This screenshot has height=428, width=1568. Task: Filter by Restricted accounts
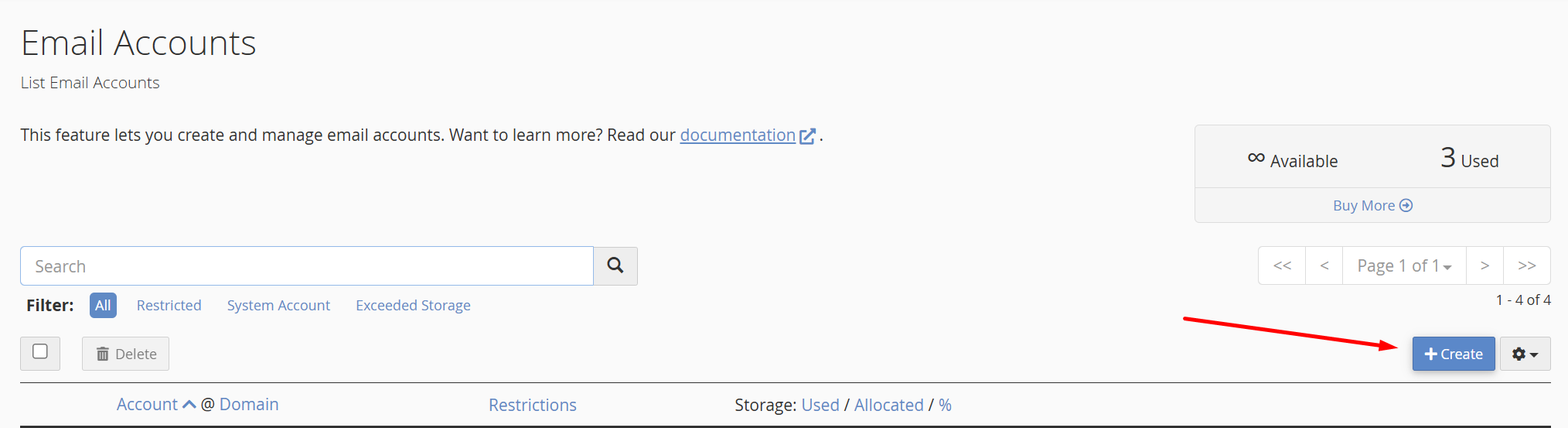point(169,305)
